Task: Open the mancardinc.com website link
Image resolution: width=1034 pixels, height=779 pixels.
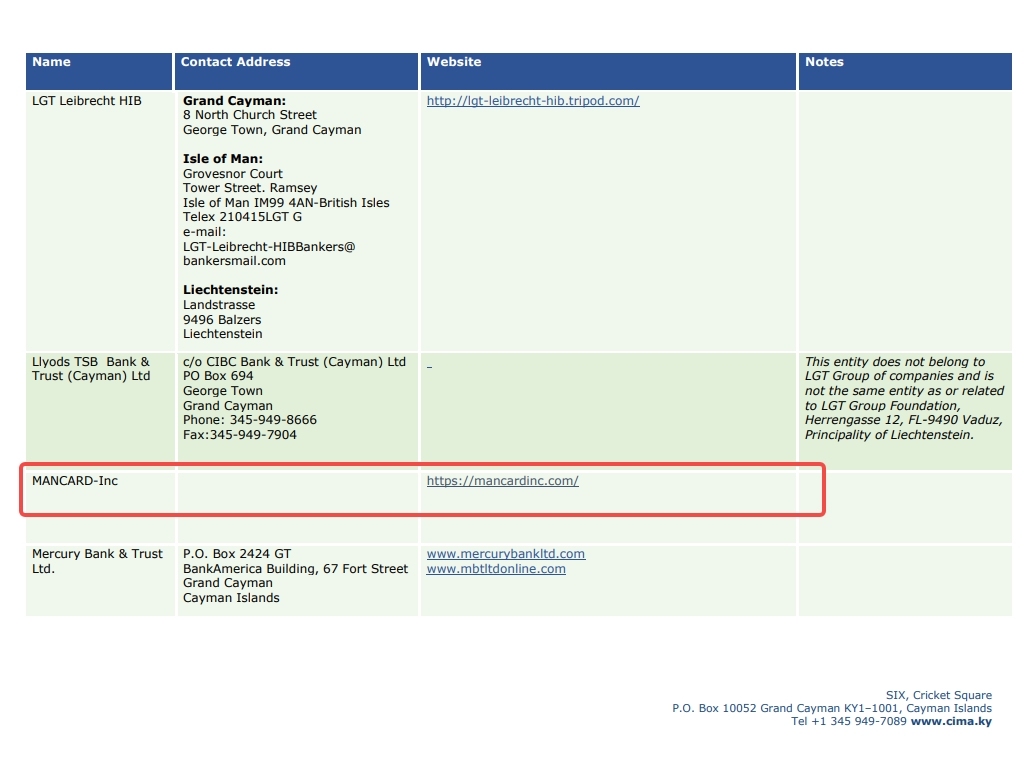Action: pos(502,481)
